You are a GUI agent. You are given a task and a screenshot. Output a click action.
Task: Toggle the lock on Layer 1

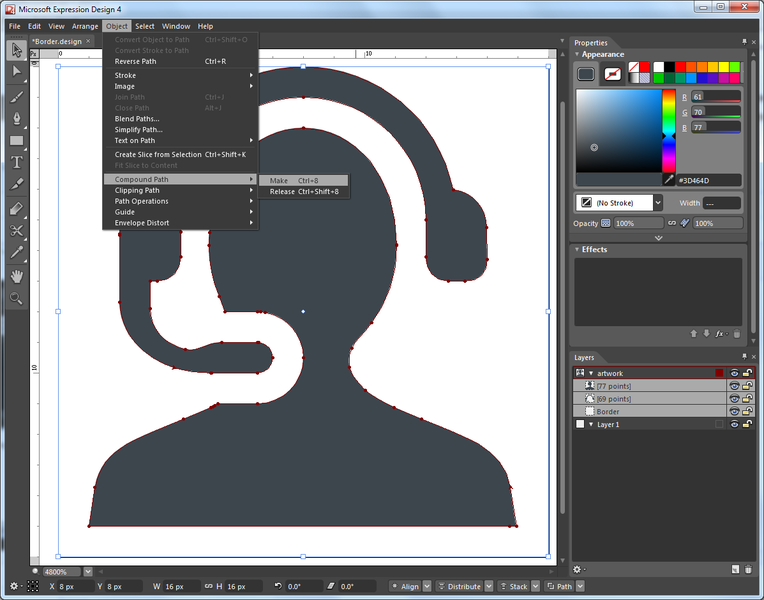click(747, 424)
